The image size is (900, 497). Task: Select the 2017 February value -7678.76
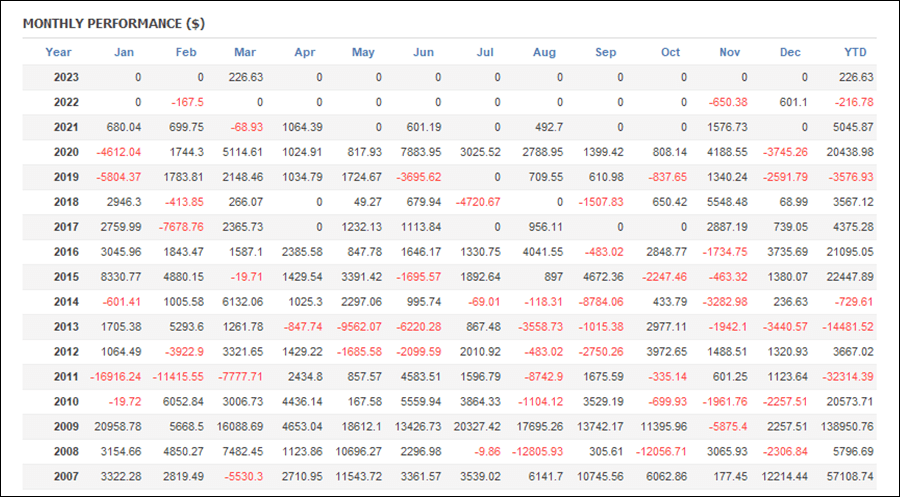click(181, 227)
